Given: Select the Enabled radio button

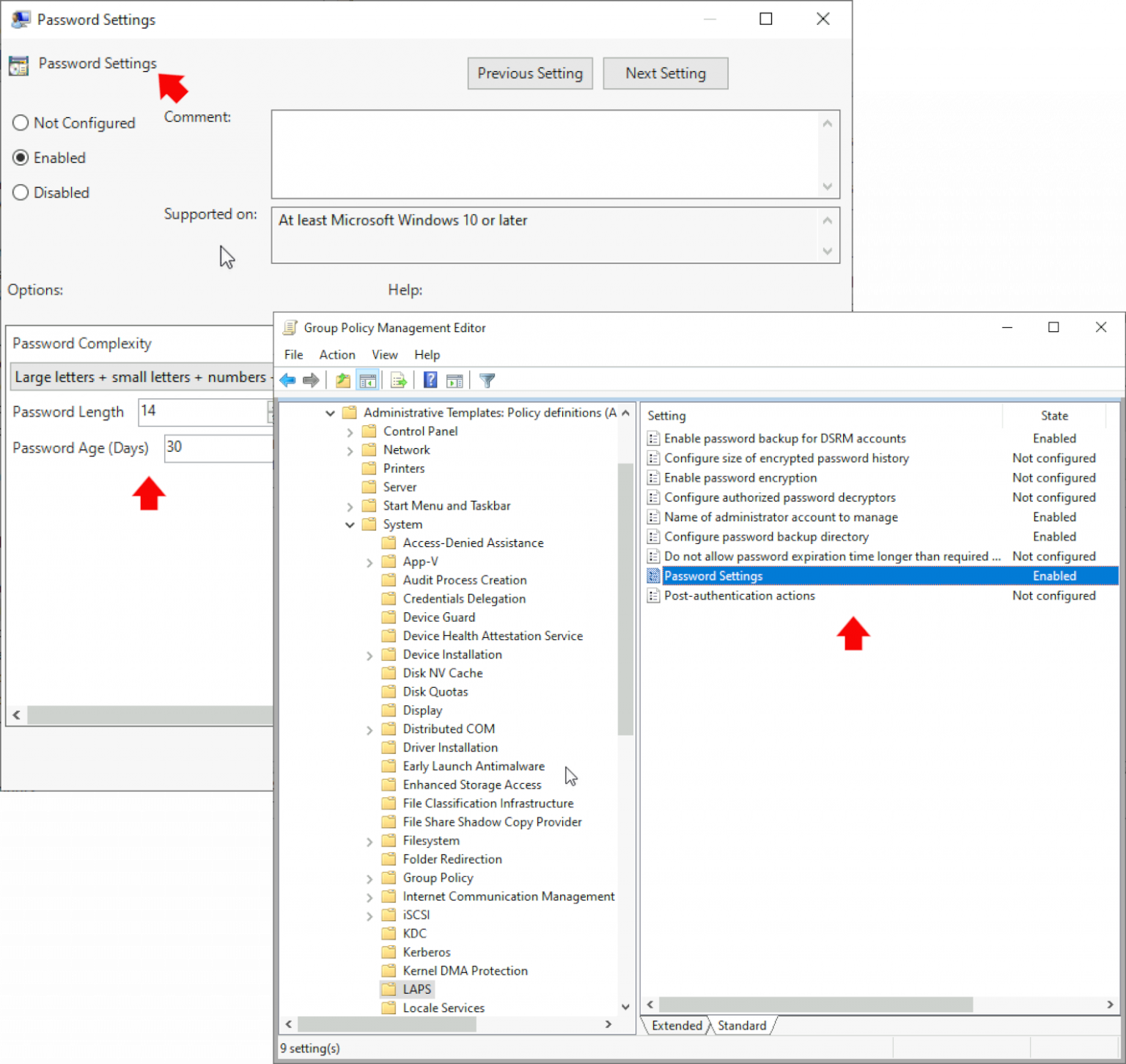Looking at the screenshot, I should pos(21,158).
